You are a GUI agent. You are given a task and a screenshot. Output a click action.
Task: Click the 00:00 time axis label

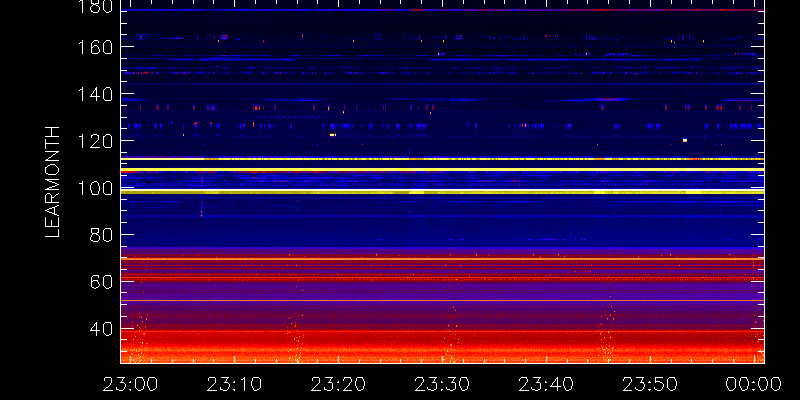(x=754, y=384)
